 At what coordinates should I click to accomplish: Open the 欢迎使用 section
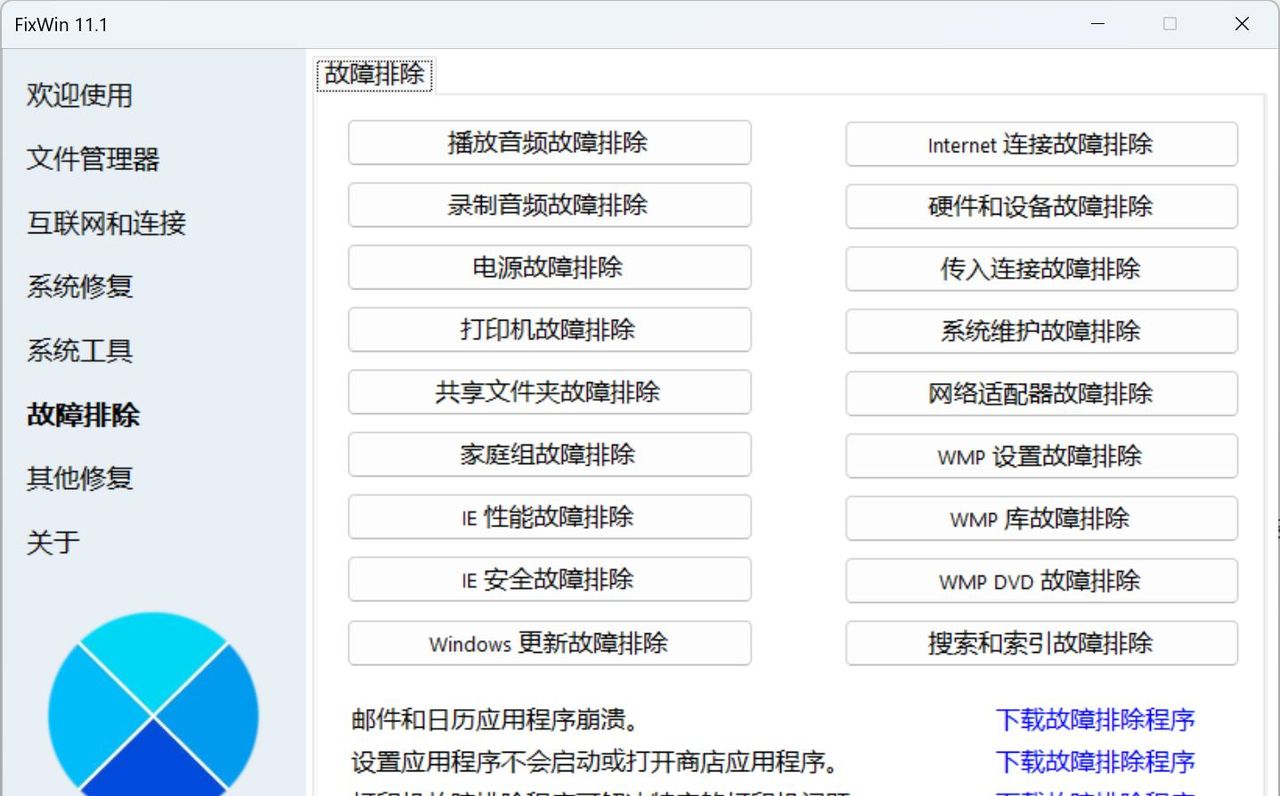tap(78, 96)
